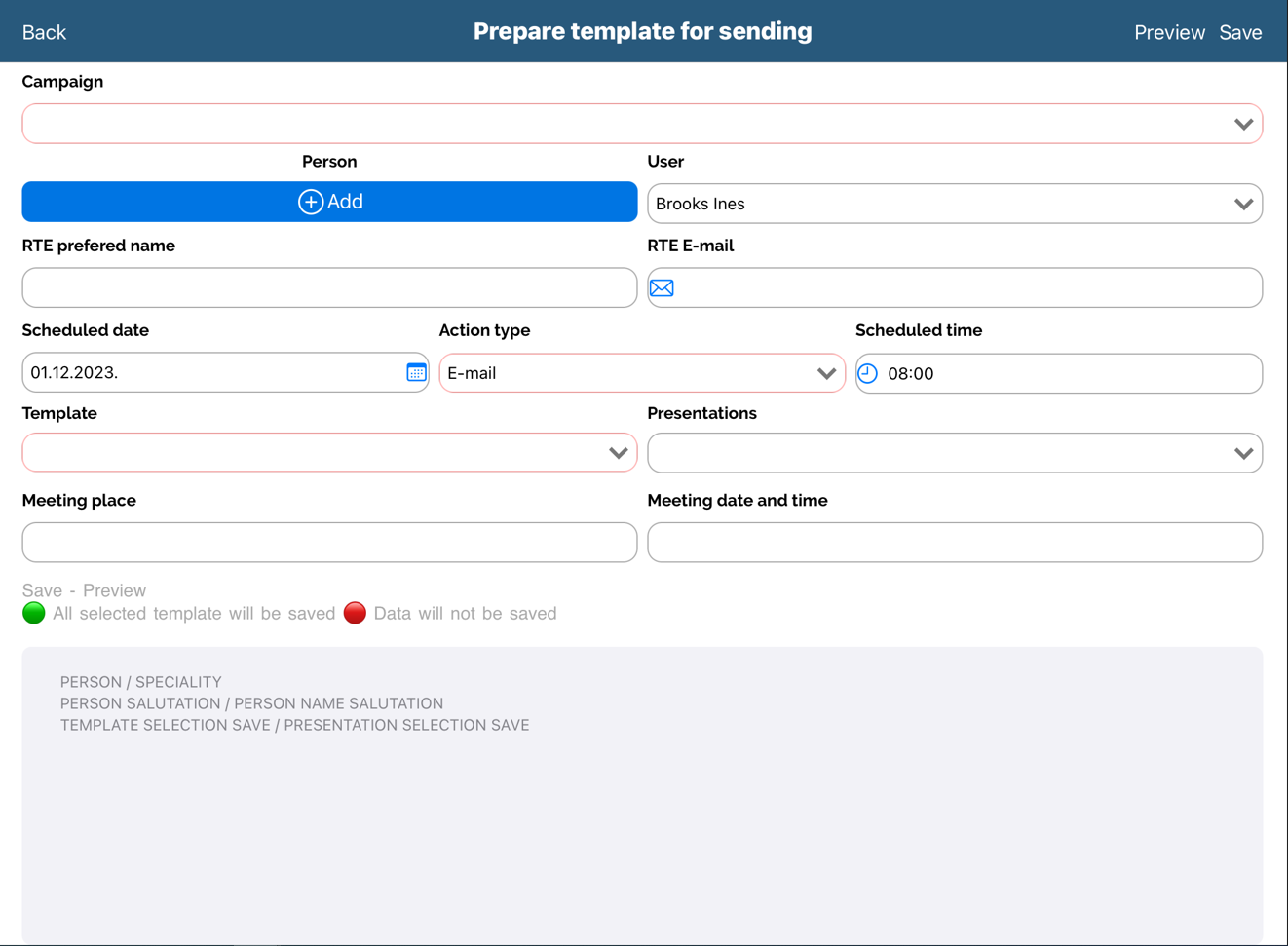Expand the Template dropdown
Viewport: 1288px width, 946px height.
(x=329, y=453)
